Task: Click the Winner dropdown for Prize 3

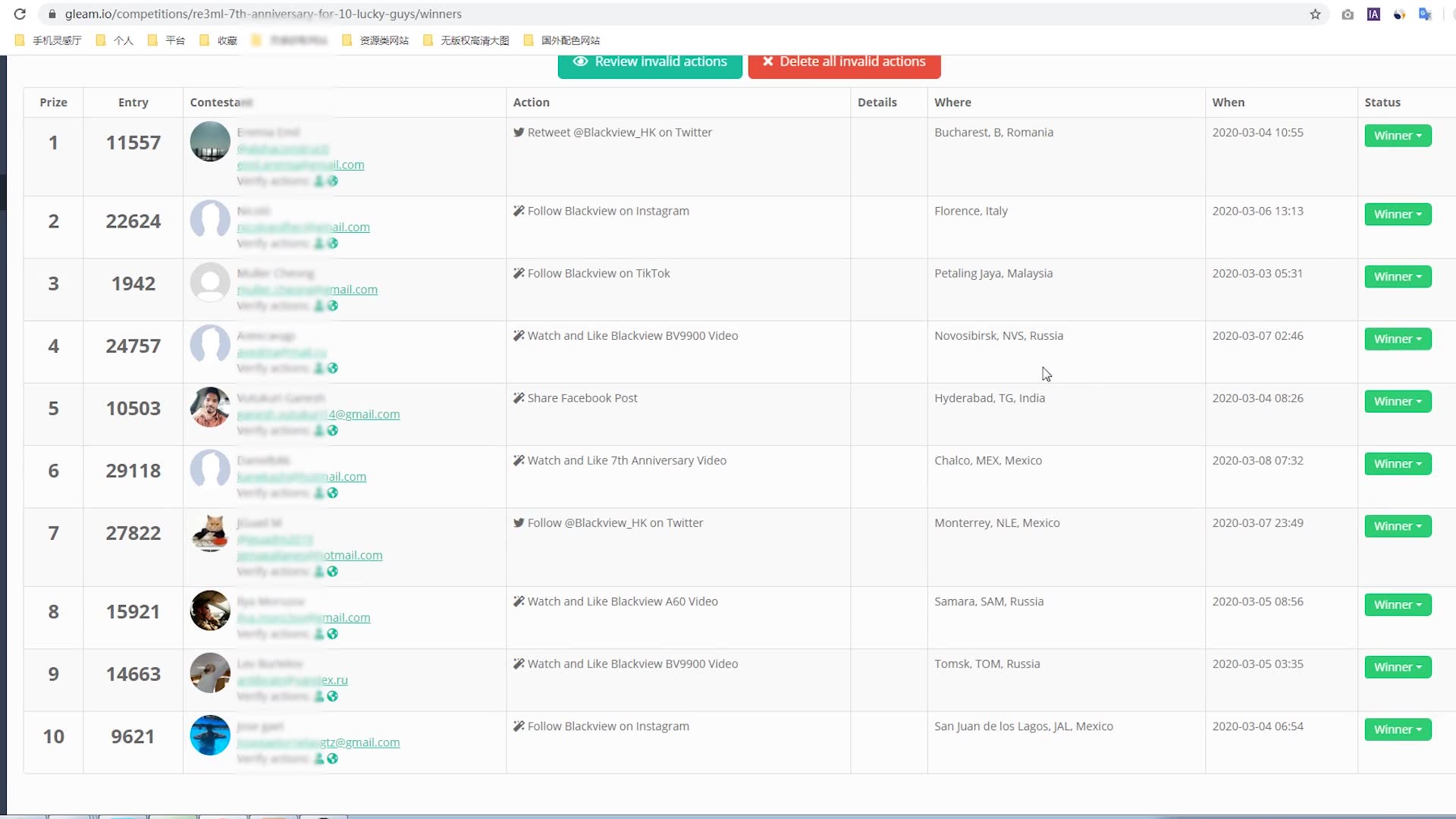Action: point(1397,276)
